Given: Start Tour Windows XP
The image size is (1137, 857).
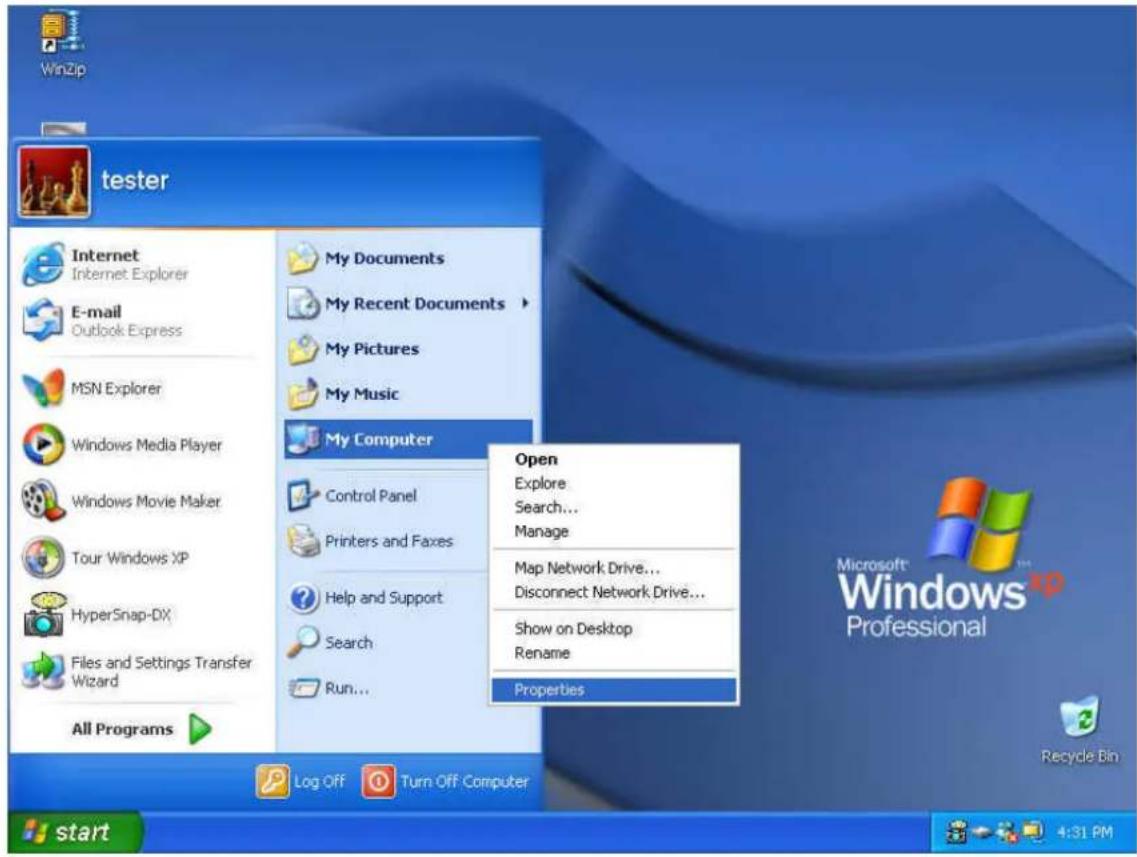Looking at the screenshot, I should pos(105,558).
